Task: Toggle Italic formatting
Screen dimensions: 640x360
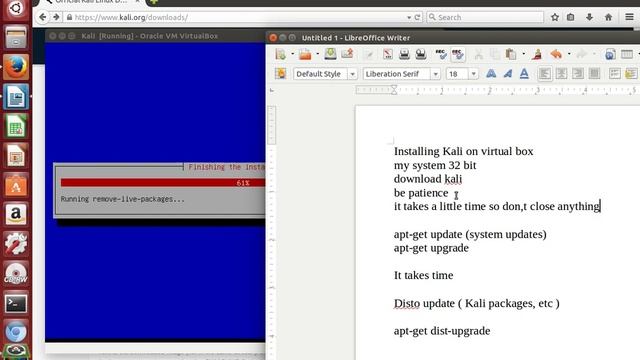Action: pos(508,74)
